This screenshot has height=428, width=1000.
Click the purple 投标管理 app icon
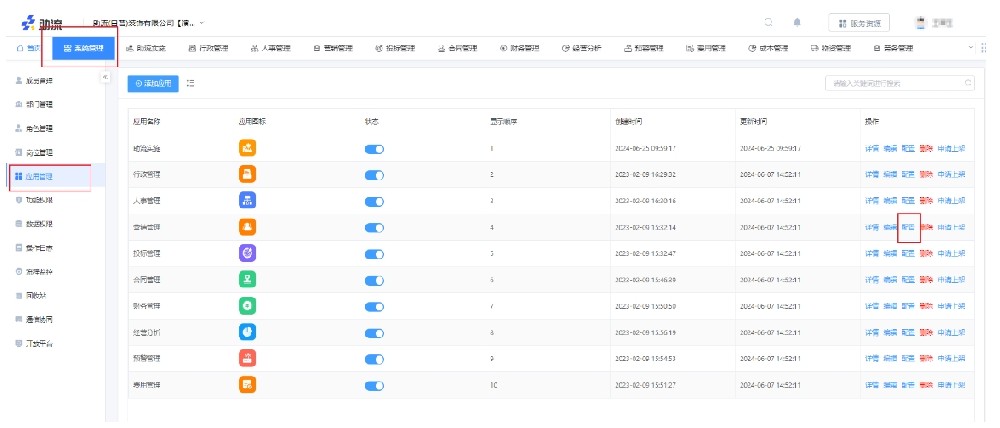248,253
